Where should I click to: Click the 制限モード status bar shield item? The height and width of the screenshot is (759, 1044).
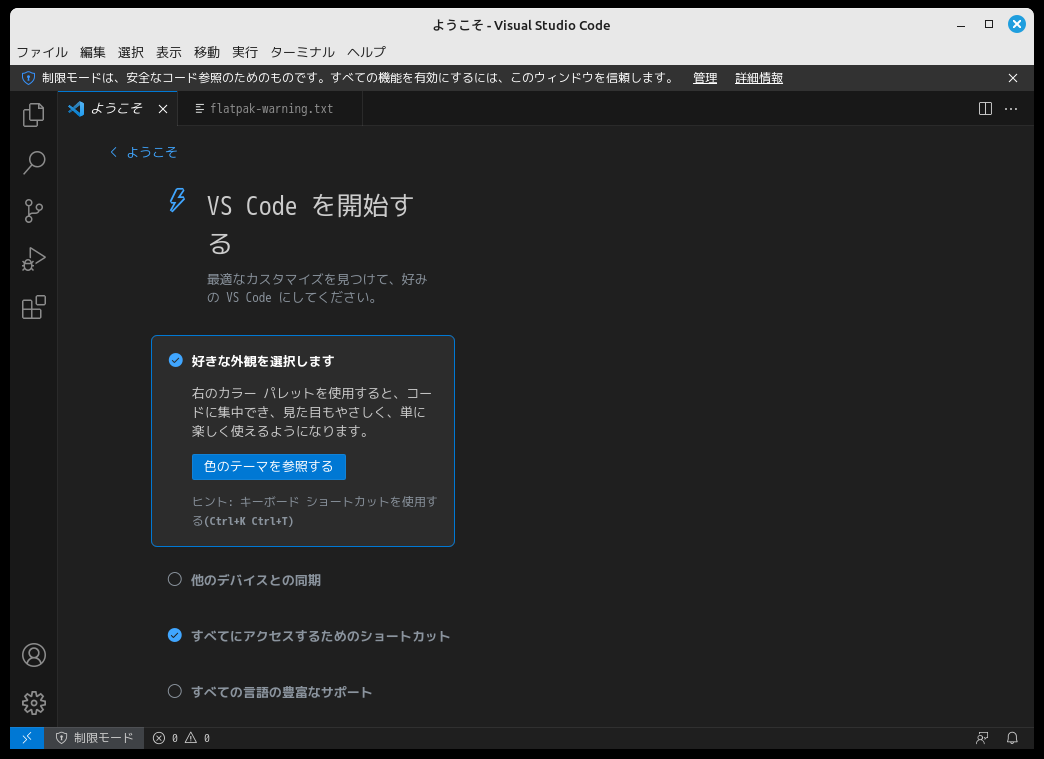click(x=95, y=738)
